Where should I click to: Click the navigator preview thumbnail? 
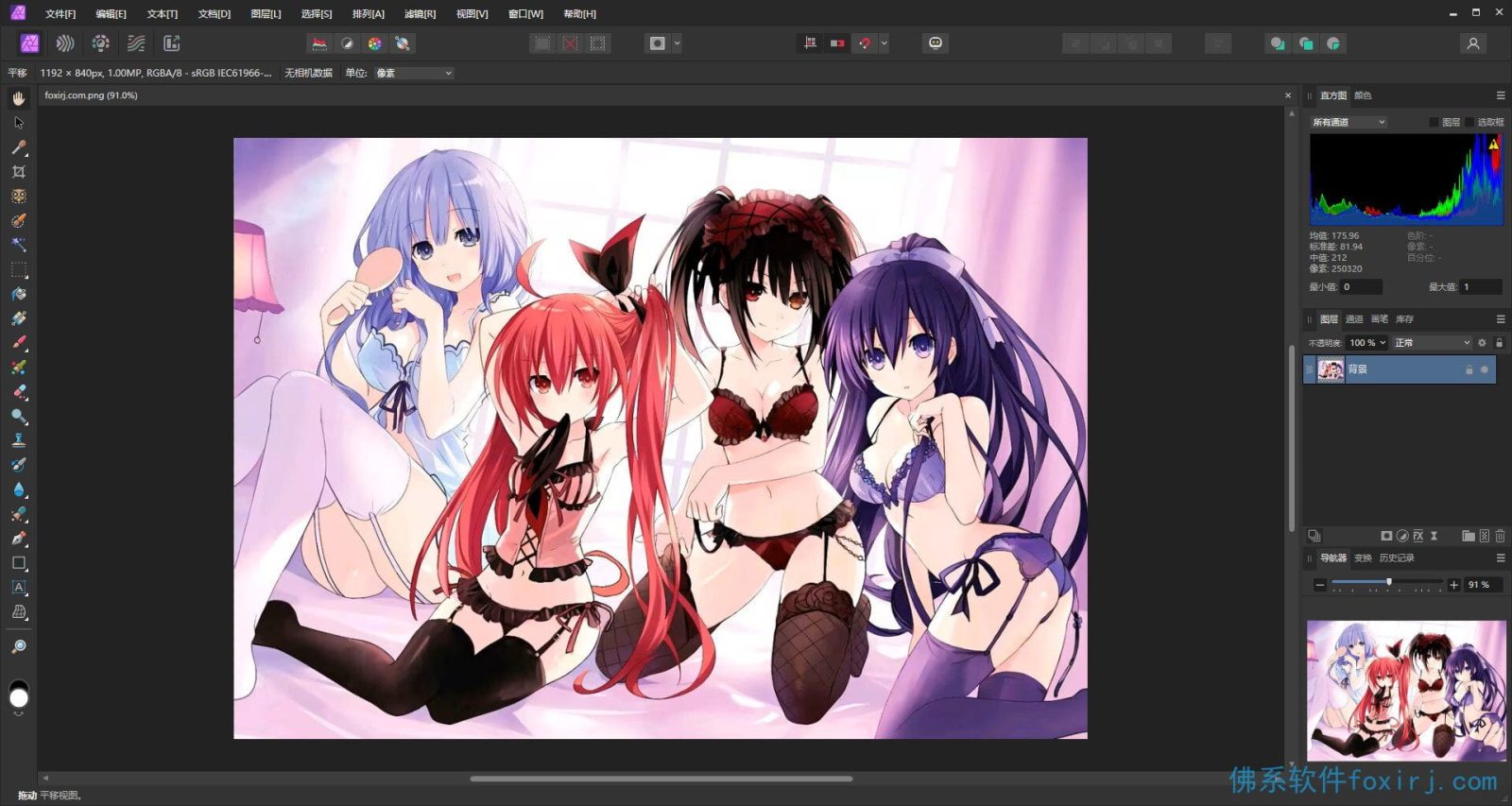point(1406,691)
